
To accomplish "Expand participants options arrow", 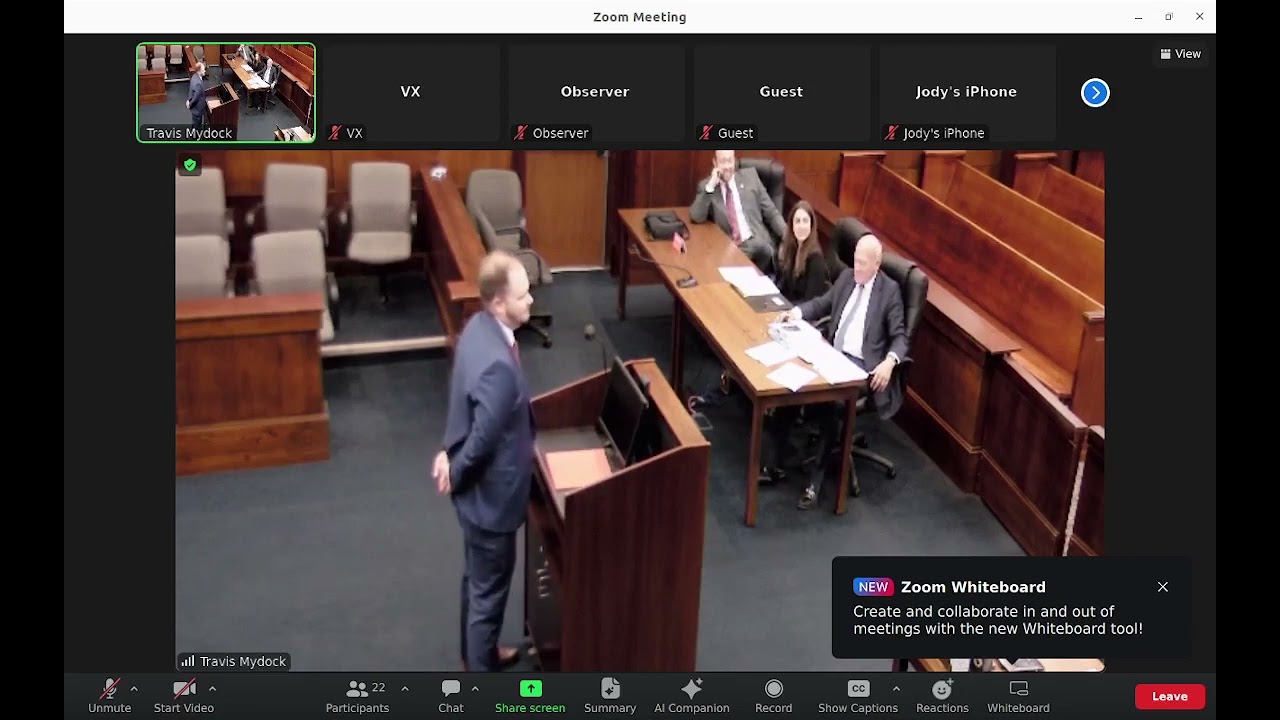I will point(404,689).
